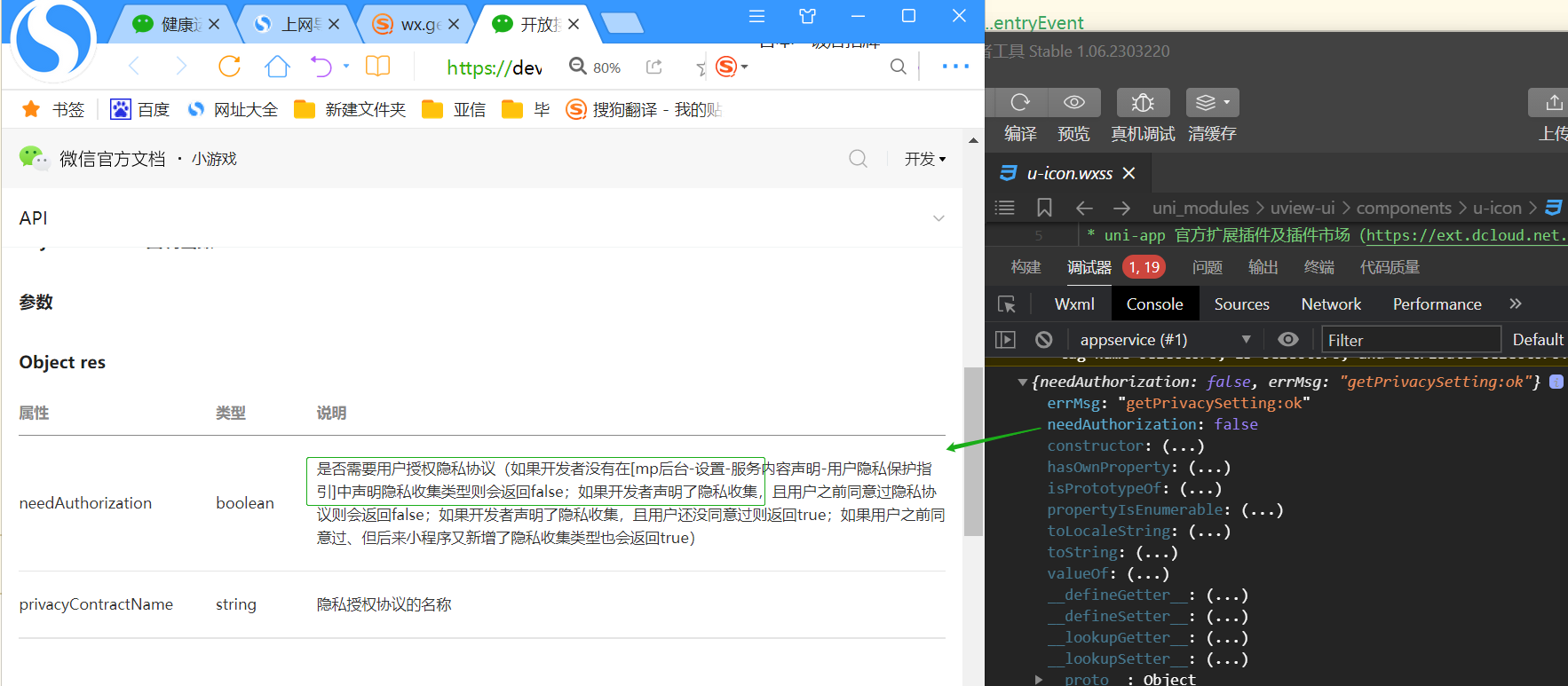Open the Sogou S icon in address bar

click(726, 67)
